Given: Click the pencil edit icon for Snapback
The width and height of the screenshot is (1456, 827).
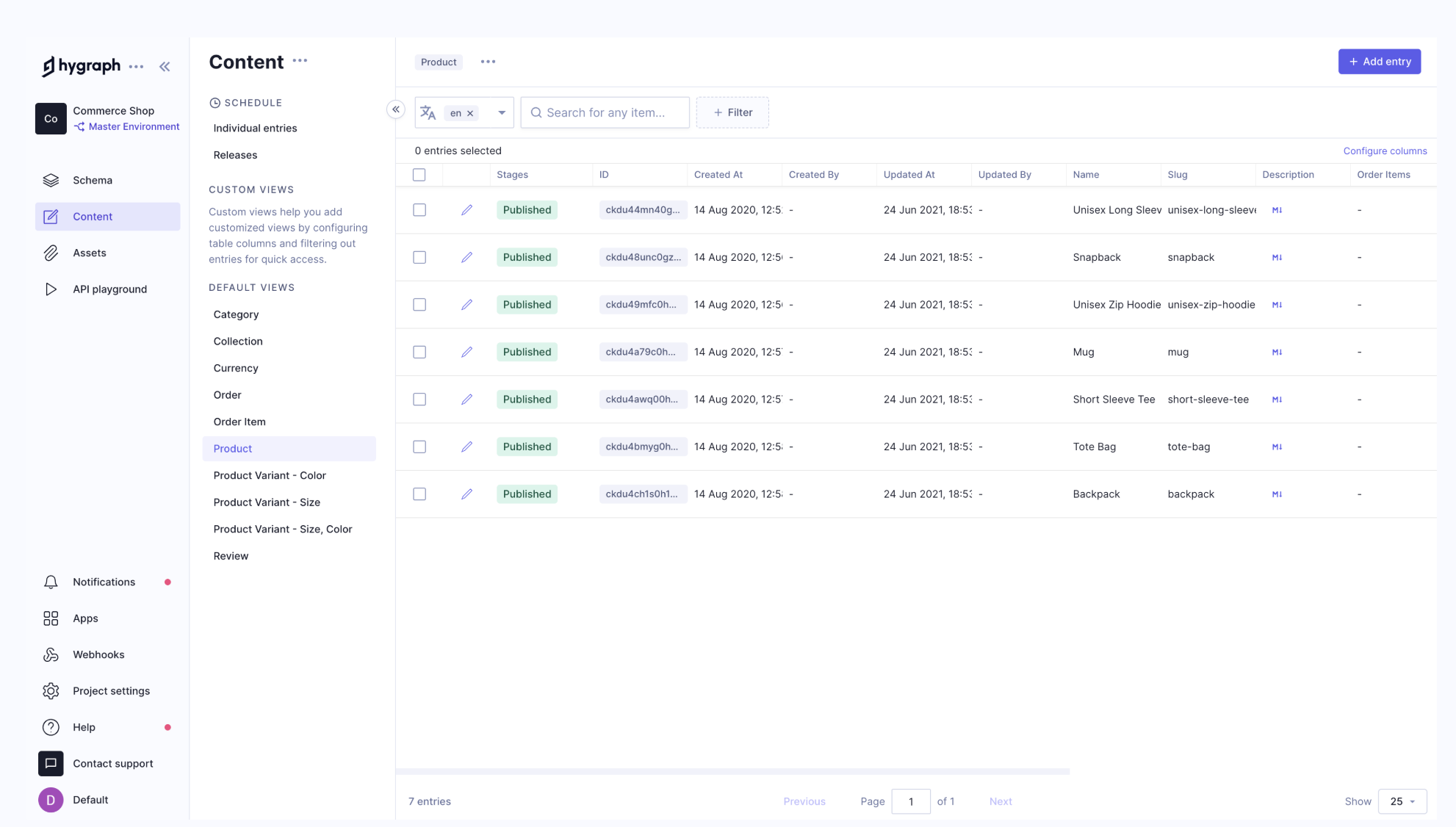Looking at the screenshot, I should pyautogui.click(x=466, y=257).
